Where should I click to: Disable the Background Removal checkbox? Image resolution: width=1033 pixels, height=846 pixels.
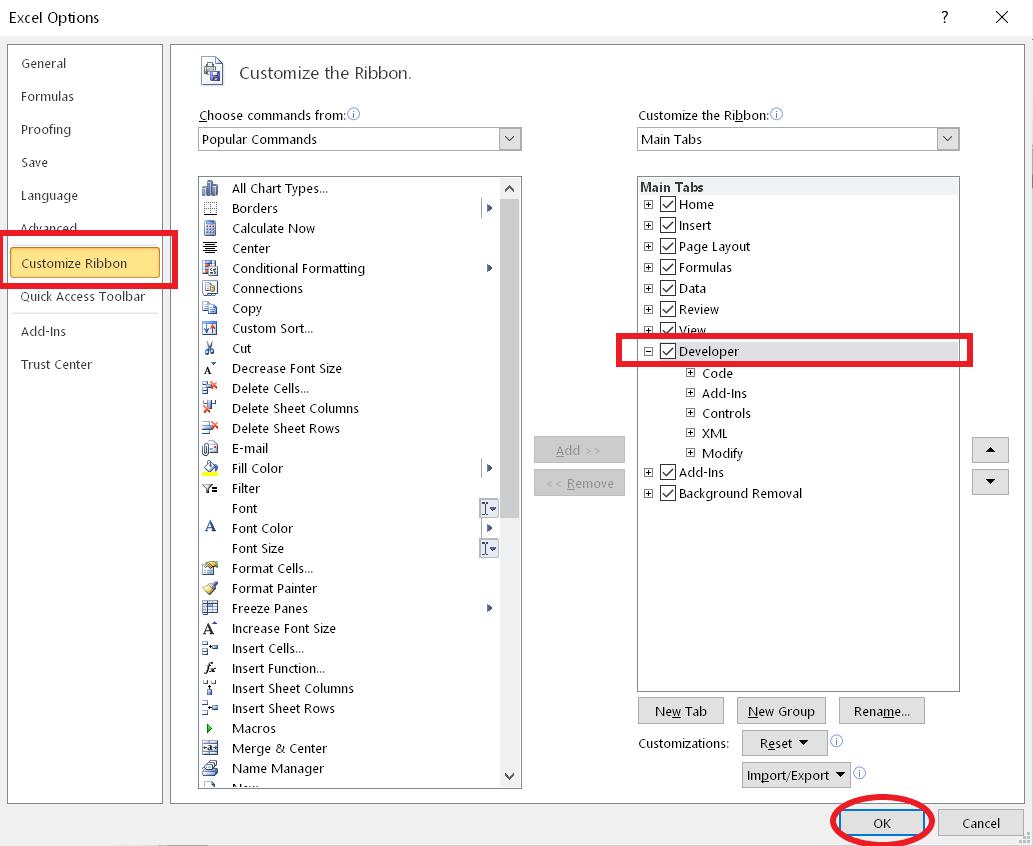tap(668, 493)
